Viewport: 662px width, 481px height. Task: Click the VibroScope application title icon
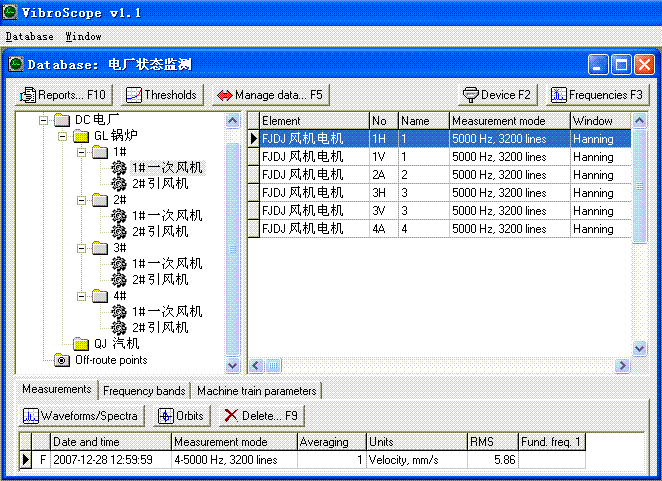pyautogui.click(x=10, y=12)
